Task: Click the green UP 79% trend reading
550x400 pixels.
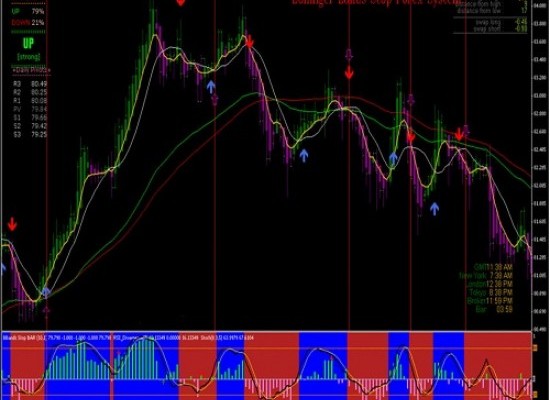Action: click(x=28, y=11)
